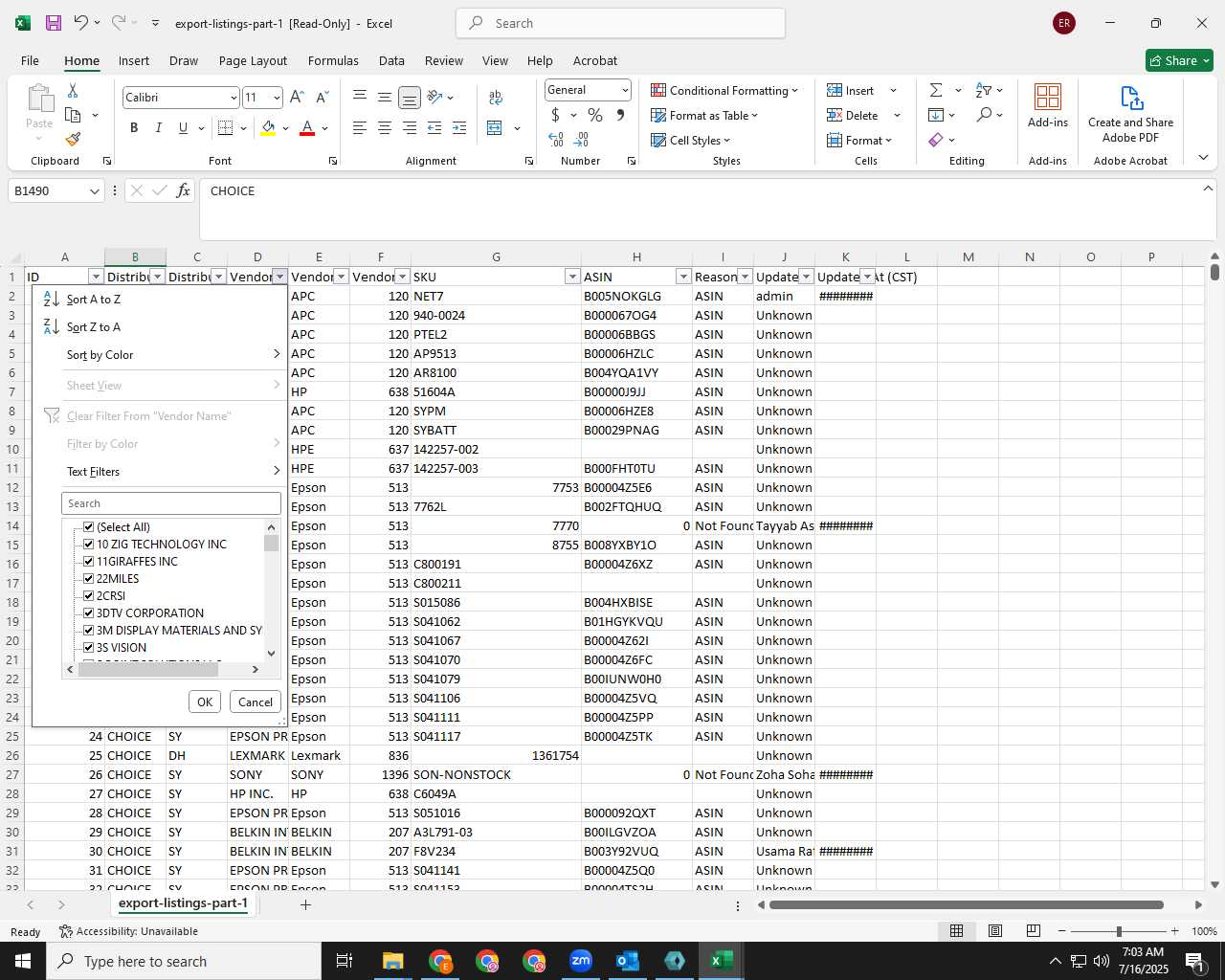Open the ID column filter dropdown
The image size is (1225, 980).
pyautogui.click(x=95, y=277)
